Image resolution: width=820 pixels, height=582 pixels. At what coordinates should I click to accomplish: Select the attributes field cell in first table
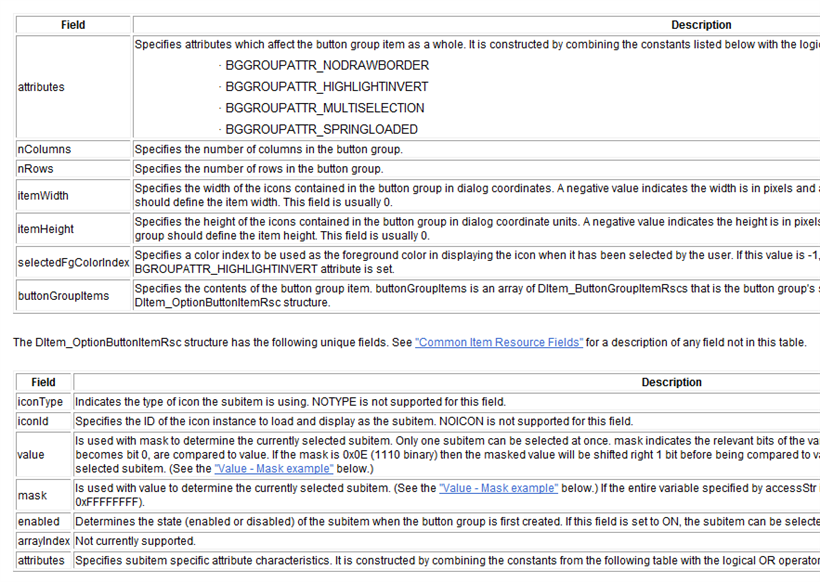click(73, 87)
